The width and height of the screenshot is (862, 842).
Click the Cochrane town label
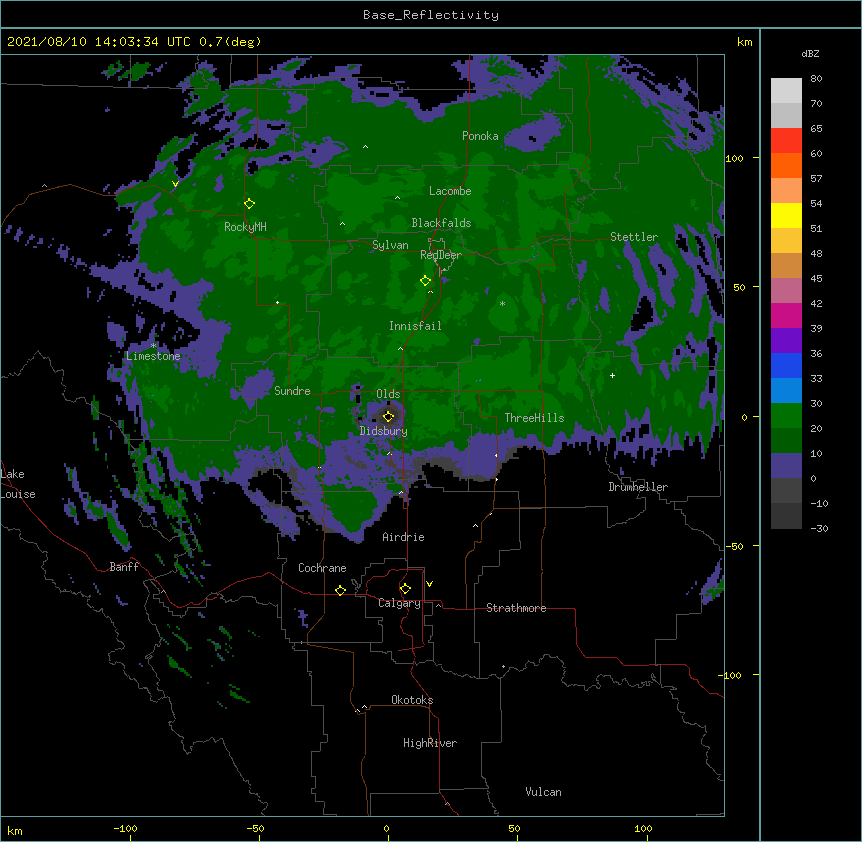click(x=322, y=568)
